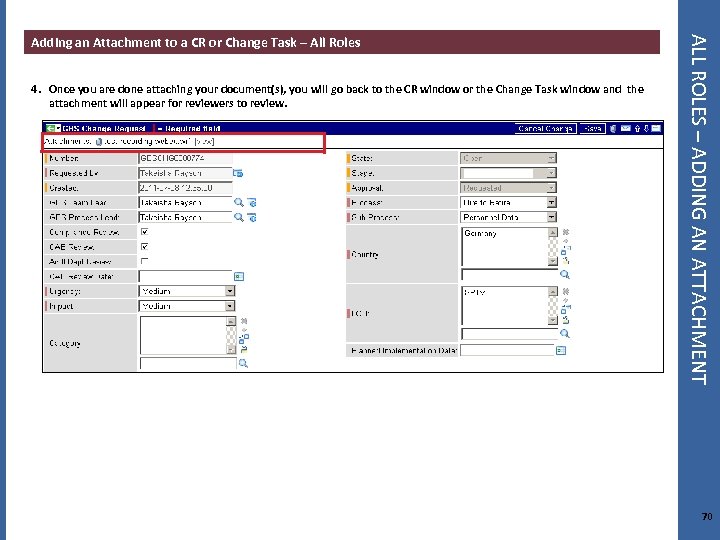The width and height of the screenshot is (720, 540).
Task: Click the lowest small icon beside Country list
Action: pos(566,261)
